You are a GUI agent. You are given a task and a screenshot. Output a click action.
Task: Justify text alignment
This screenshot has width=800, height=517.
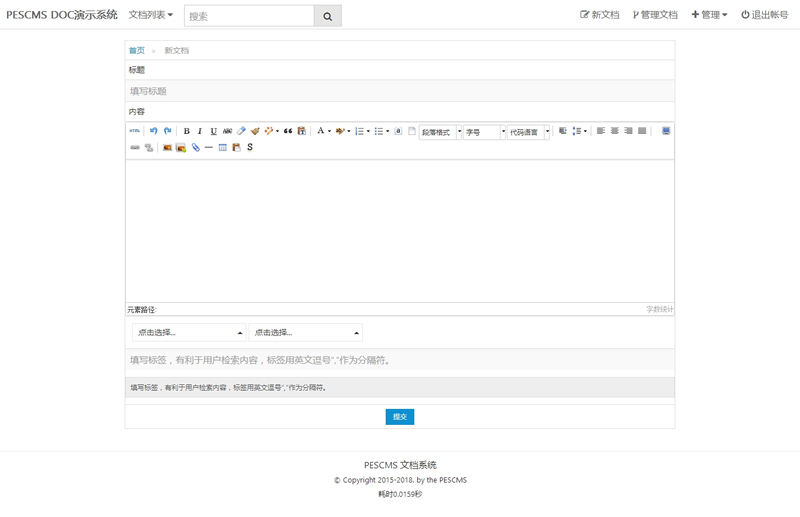pyautogui.click(x=642, y=131)
